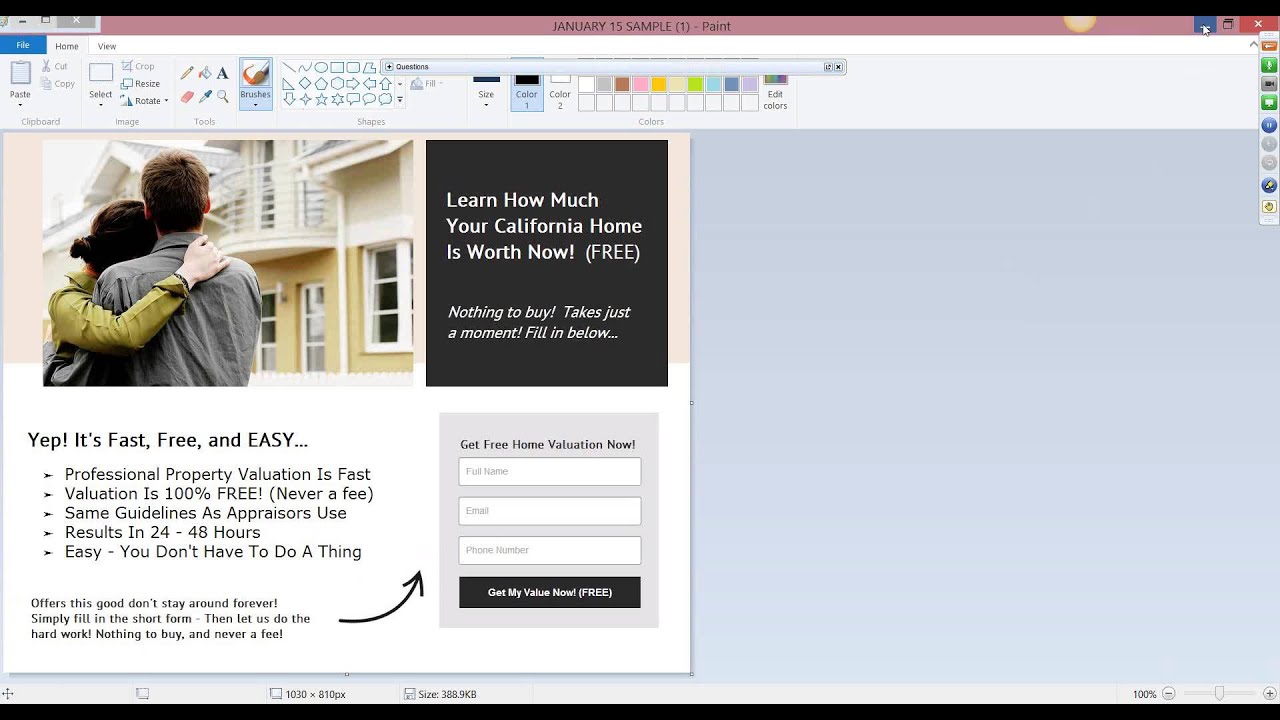This screenshot has width=1280, height=720.
Task: Choose the pink color swatch
Action: click(x=640, y=85)
